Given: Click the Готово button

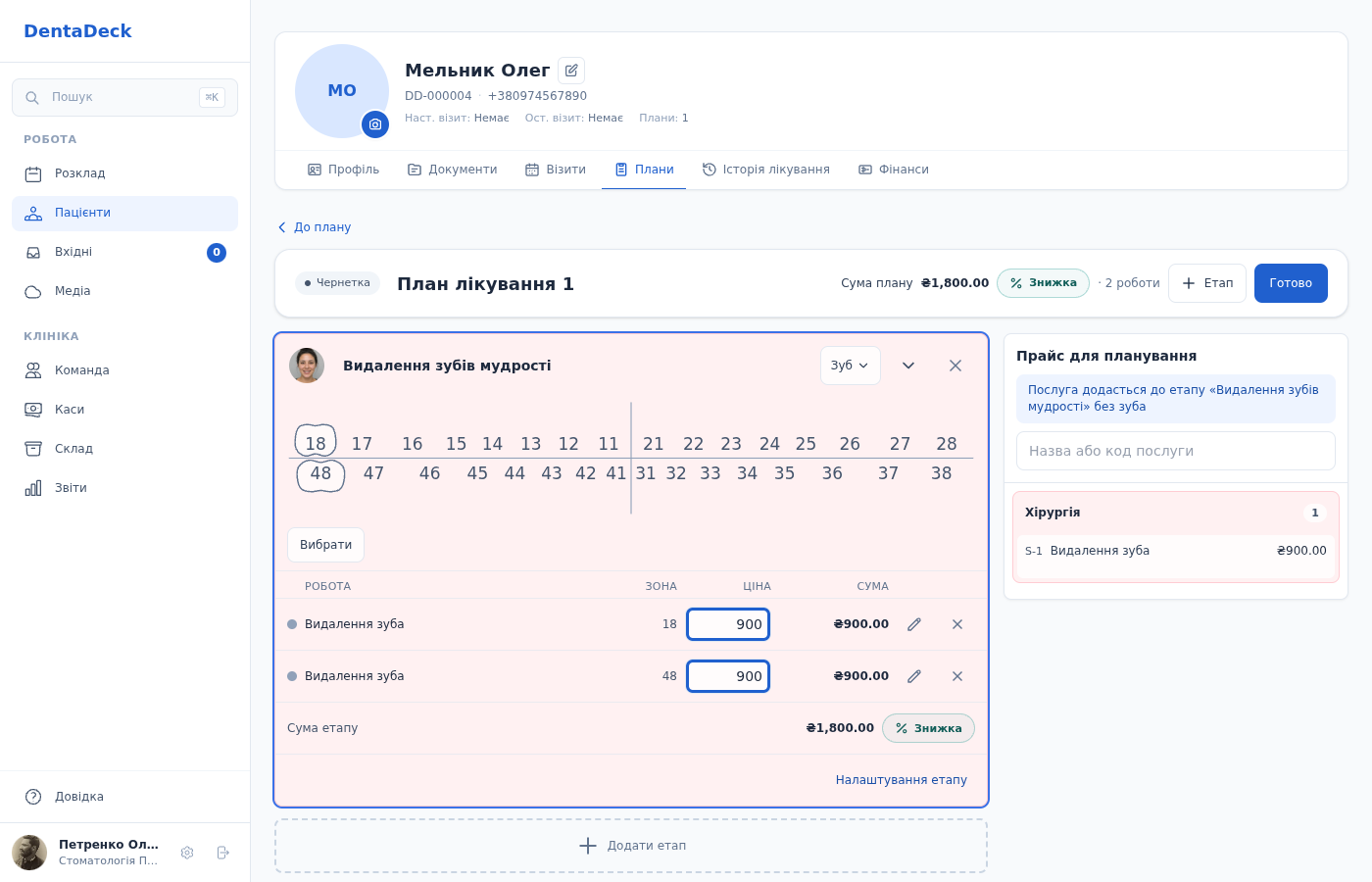Looking at the screenshot, I should click(1291, 283).
